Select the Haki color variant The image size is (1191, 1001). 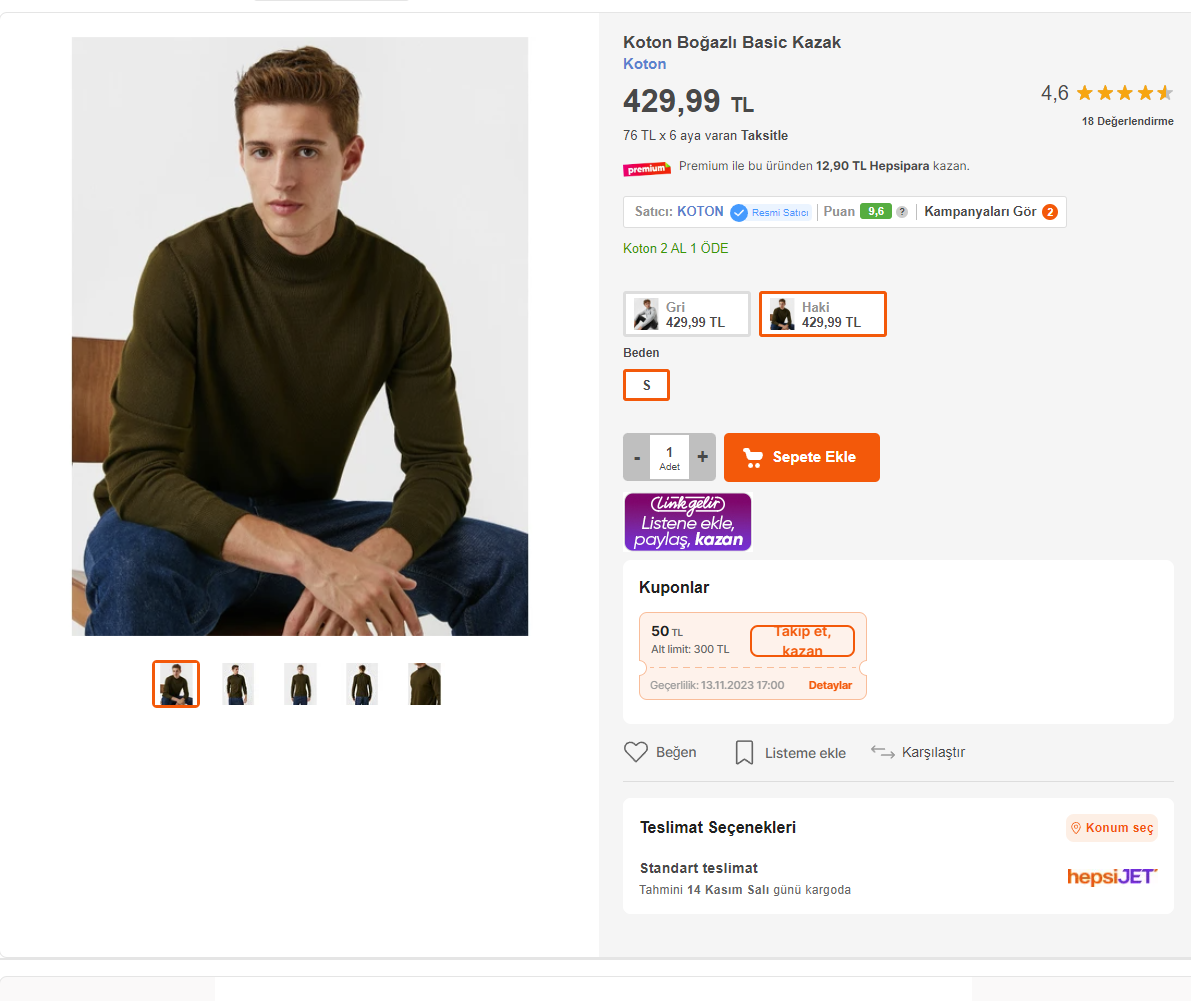point(823,314)
